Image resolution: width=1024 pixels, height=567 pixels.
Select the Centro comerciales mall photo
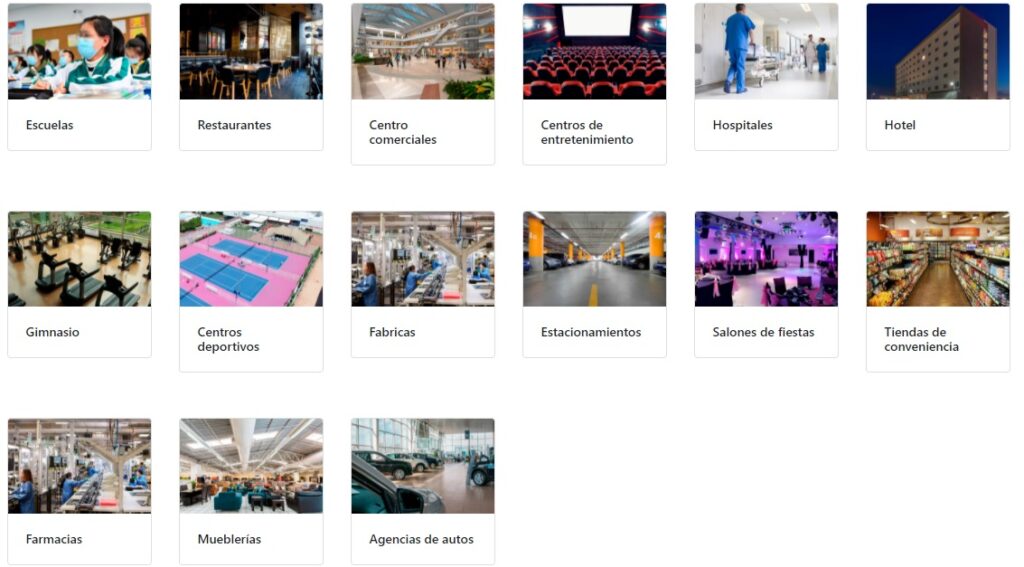pos(423,52)
